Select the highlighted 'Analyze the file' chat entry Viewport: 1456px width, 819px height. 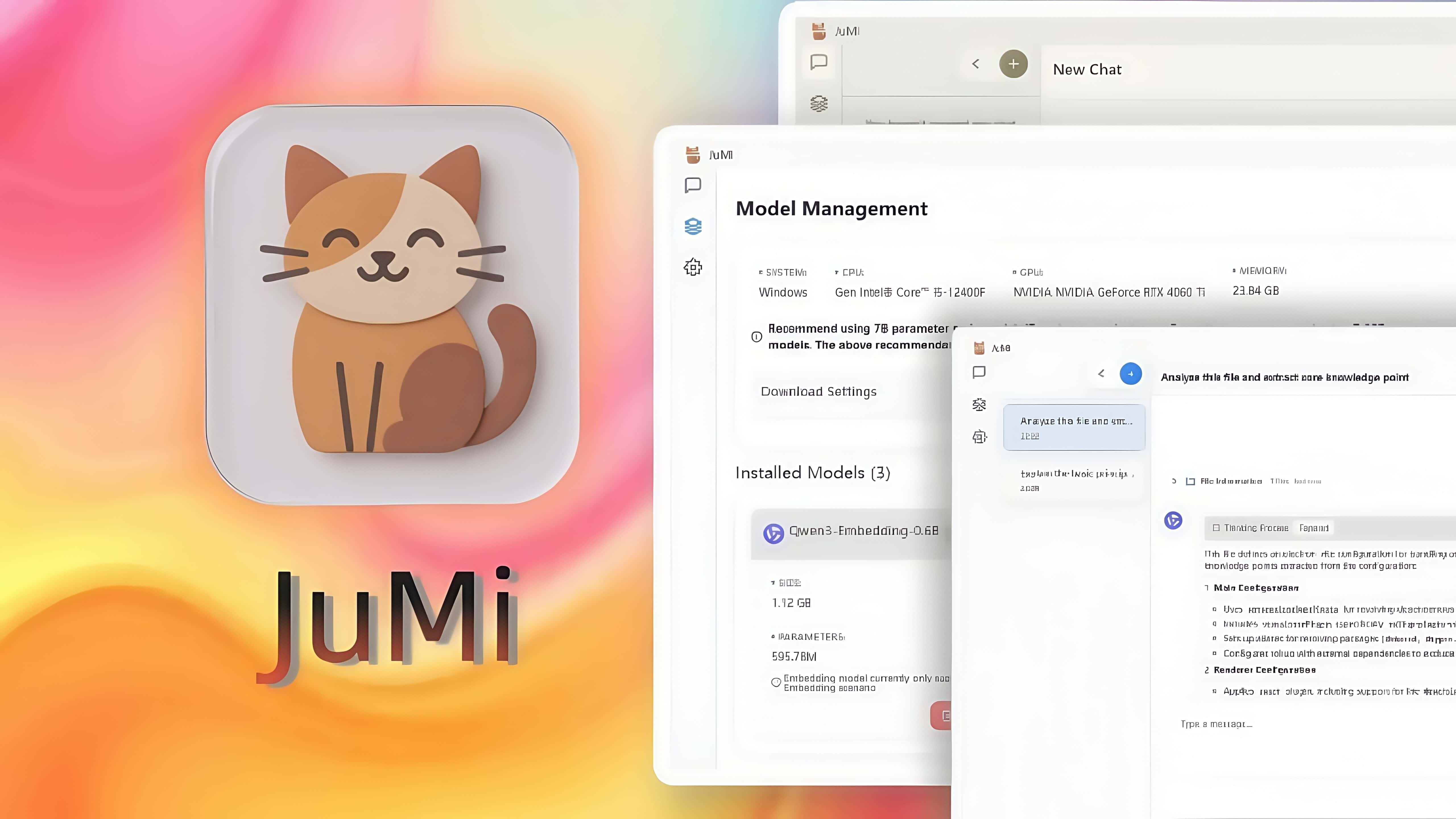(x=1074, y=427)
